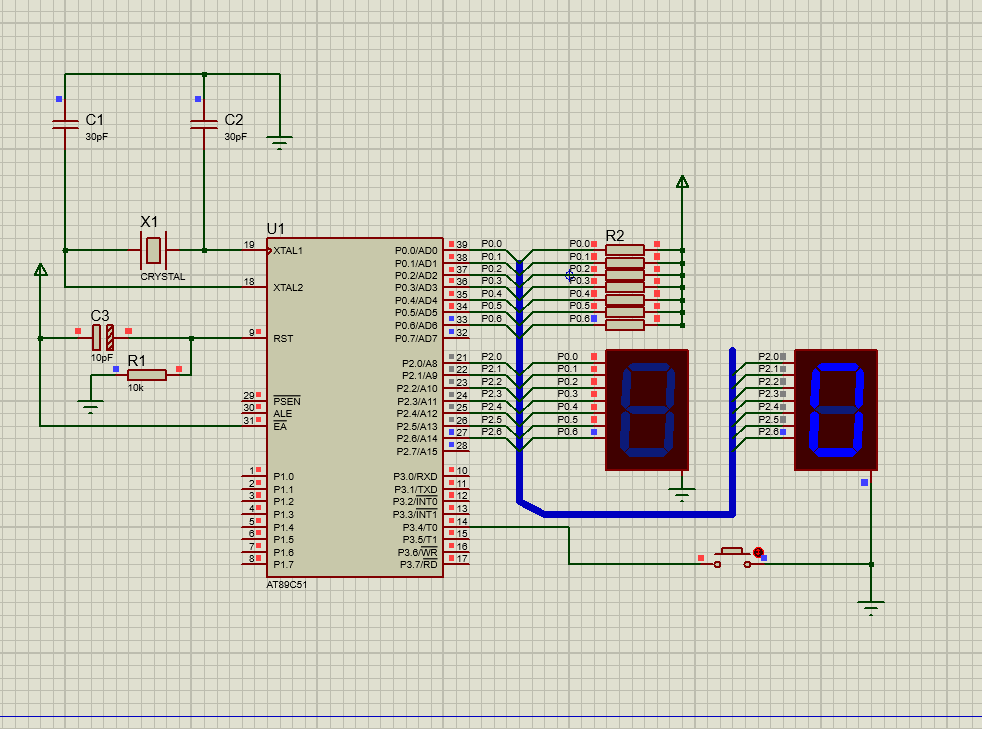The width and height of the screenshot is (982, 729).
Task: Click the 'P0.0/AD0' pin name
Action: click(x=416, y=251)
